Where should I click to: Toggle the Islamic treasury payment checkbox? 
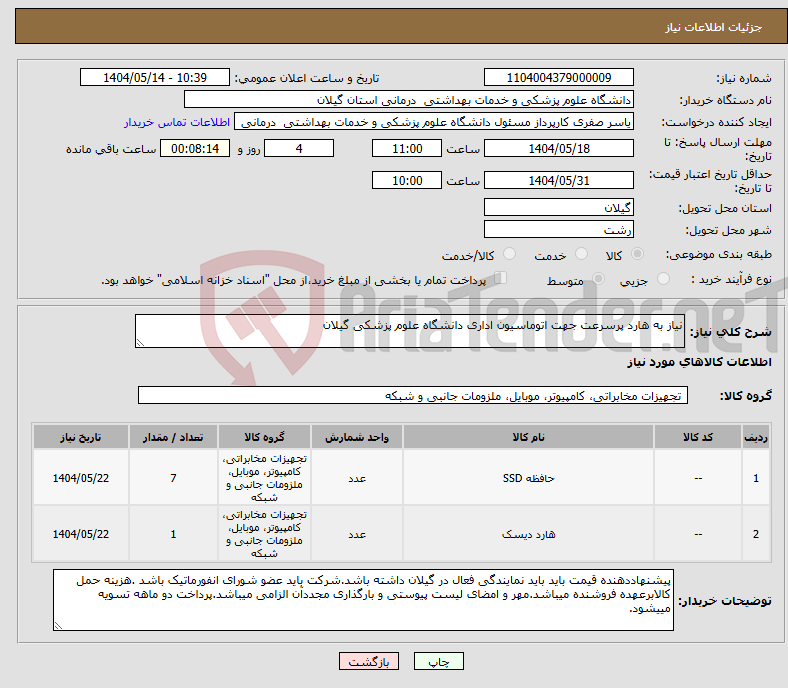click(x=501, y=278)
